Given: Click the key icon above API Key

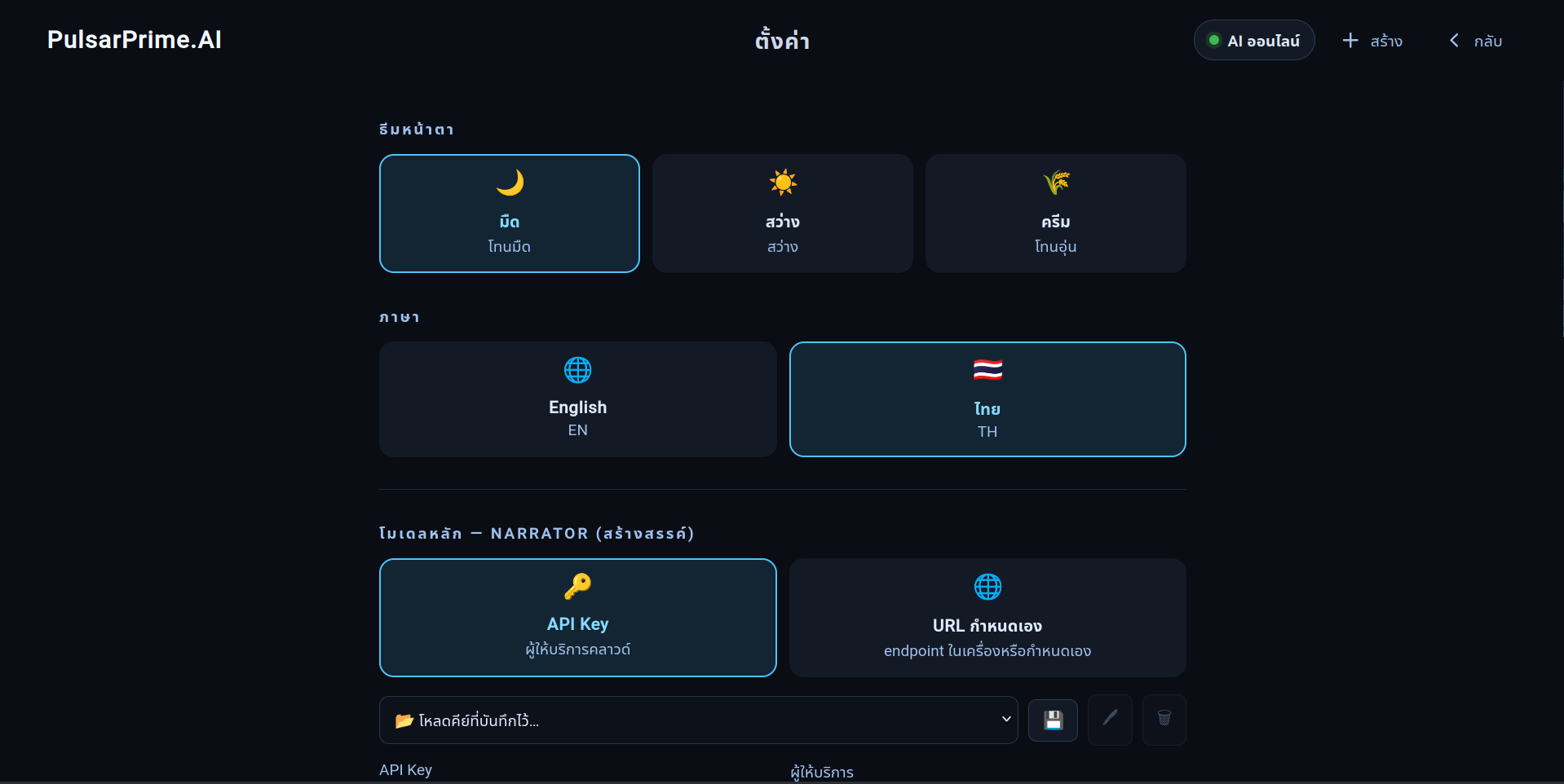Looking at the screenshot, I should [578, 586].
